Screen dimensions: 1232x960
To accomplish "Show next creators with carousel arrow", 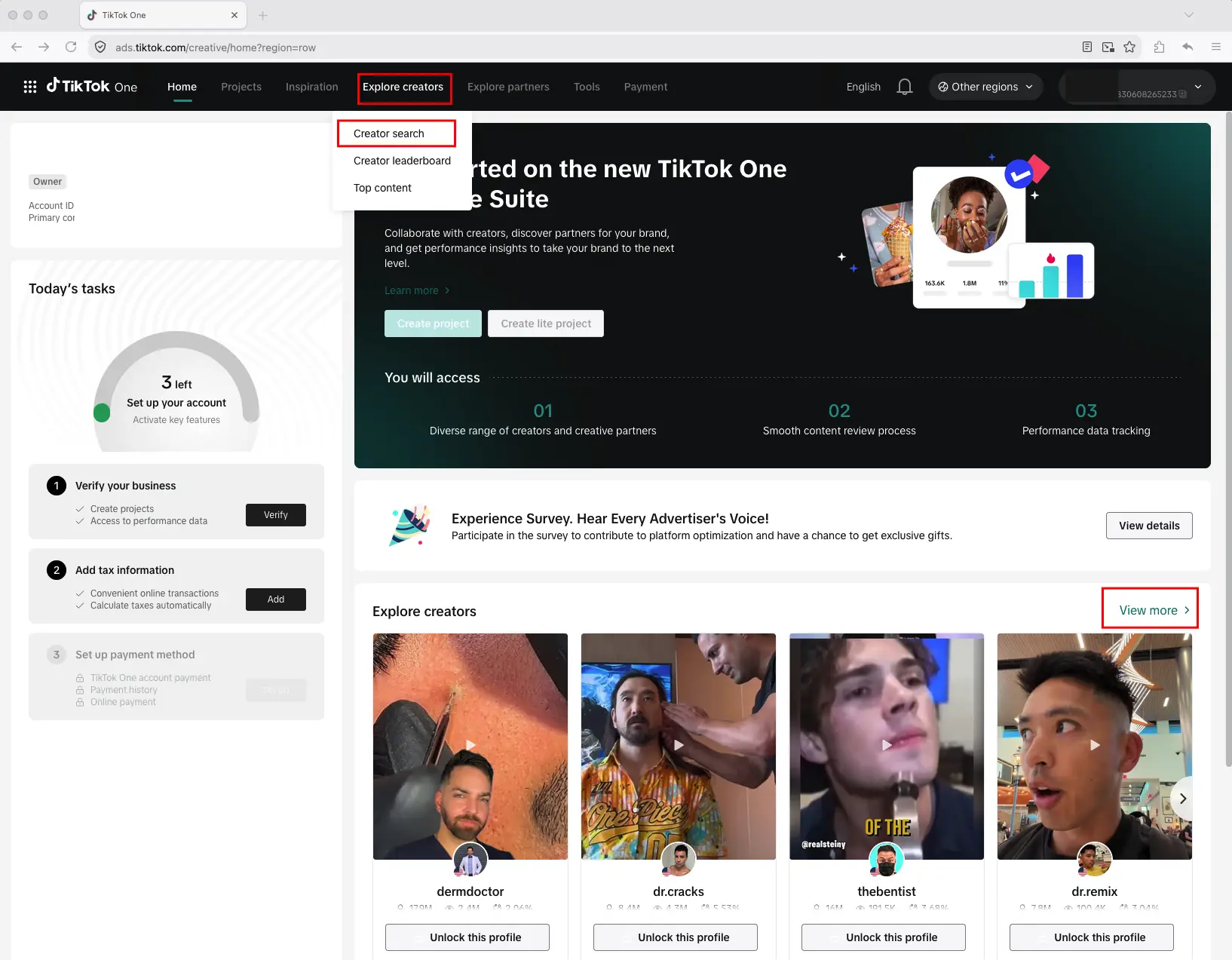I will coord(1183,799).
